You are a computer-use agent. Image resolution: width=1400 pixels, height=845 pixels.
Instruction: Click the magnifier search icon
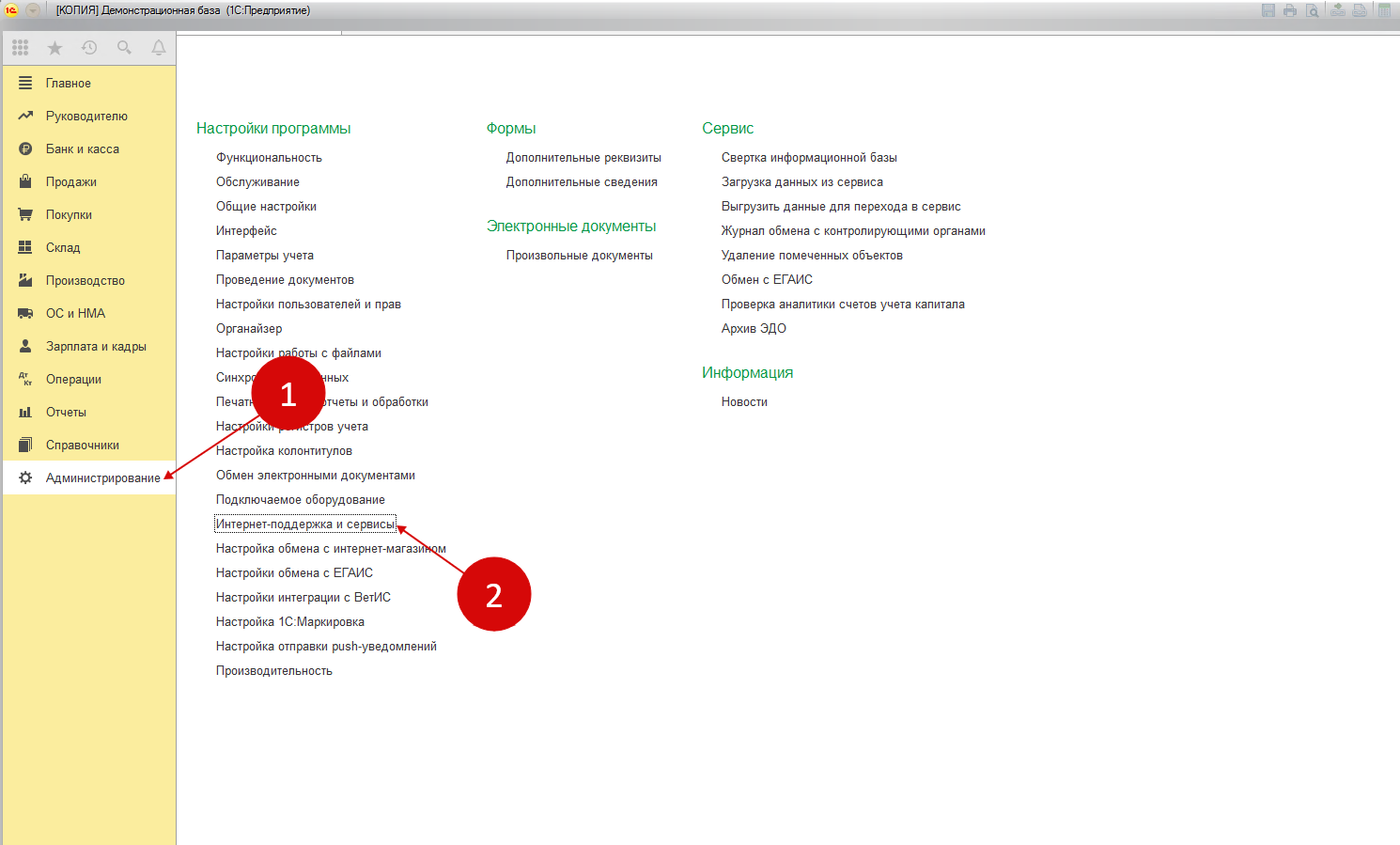(x=124, y=47)
